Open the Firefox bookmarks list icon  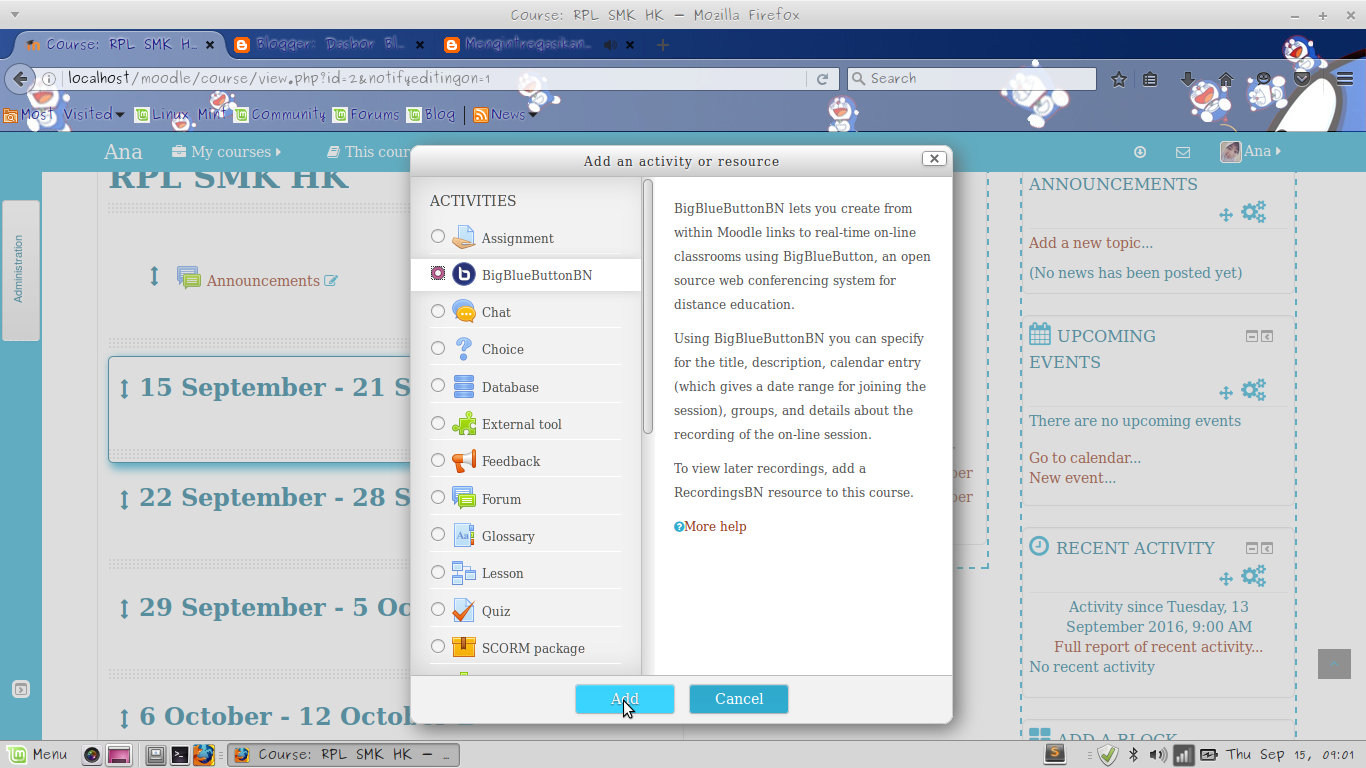click(1151, 79)
